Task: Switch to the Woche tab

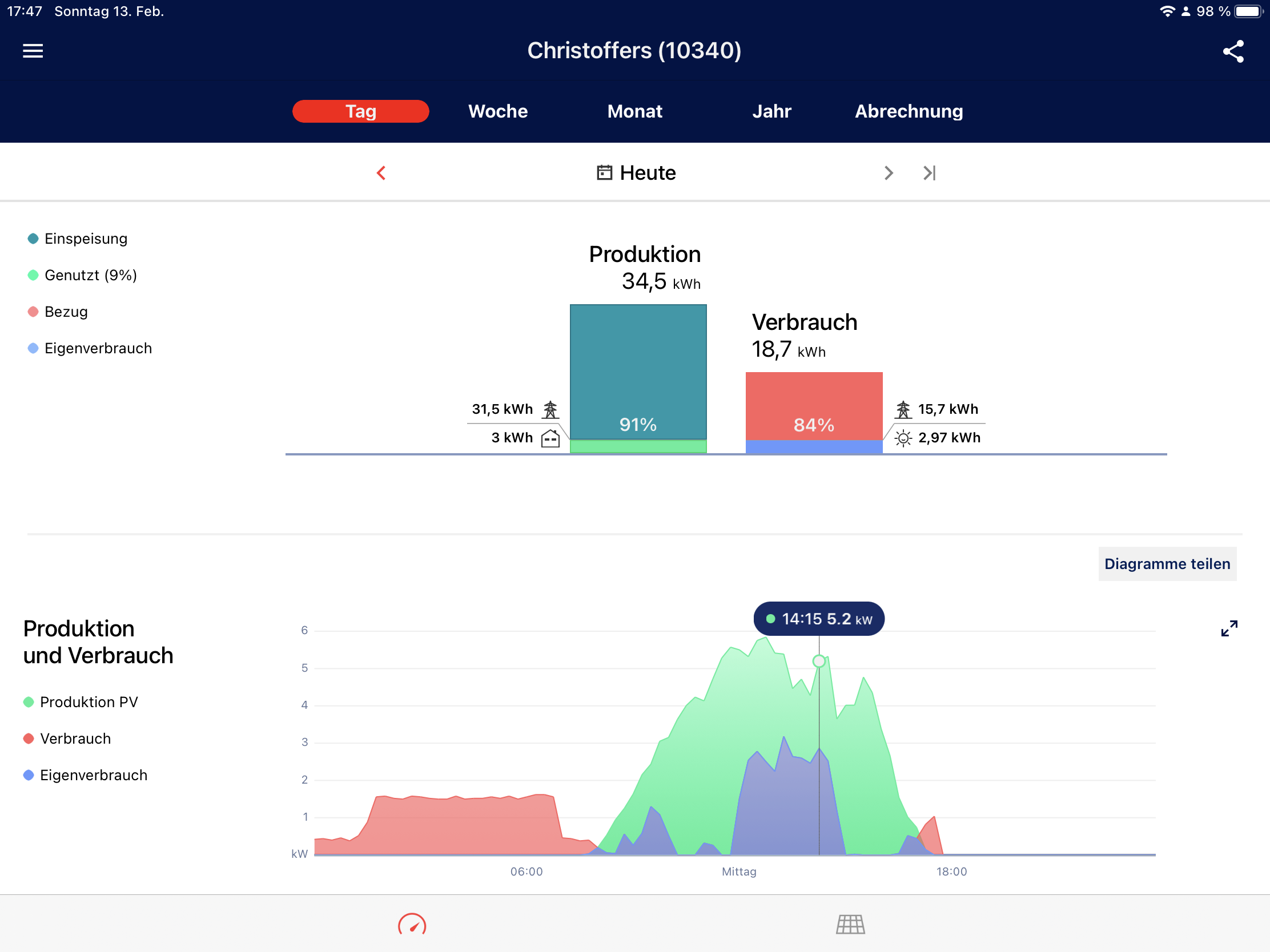Action: click(498, 111)
